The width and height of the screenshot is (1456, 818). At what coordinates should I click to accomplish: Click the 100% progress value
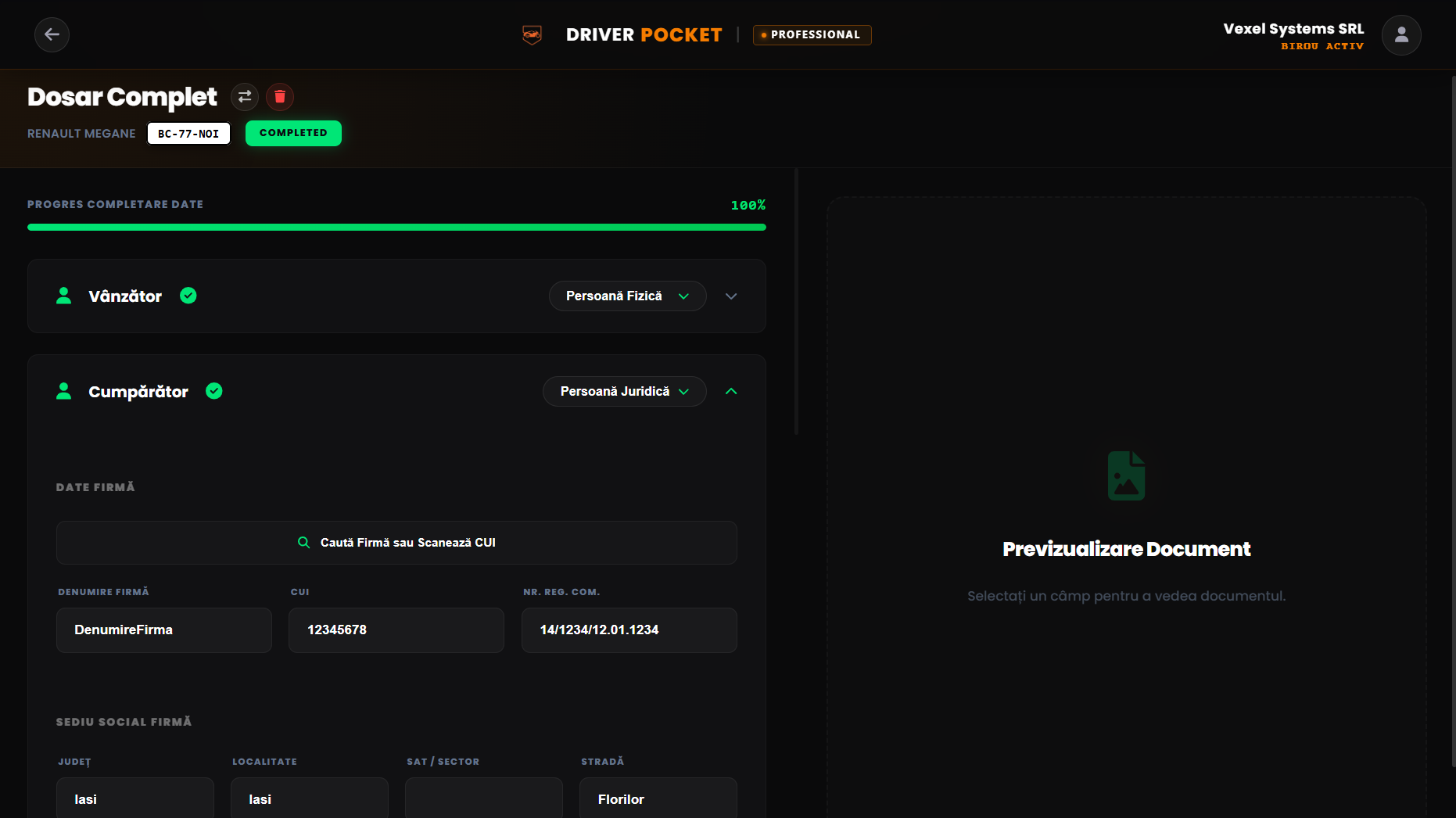click(x=748, y=205)
